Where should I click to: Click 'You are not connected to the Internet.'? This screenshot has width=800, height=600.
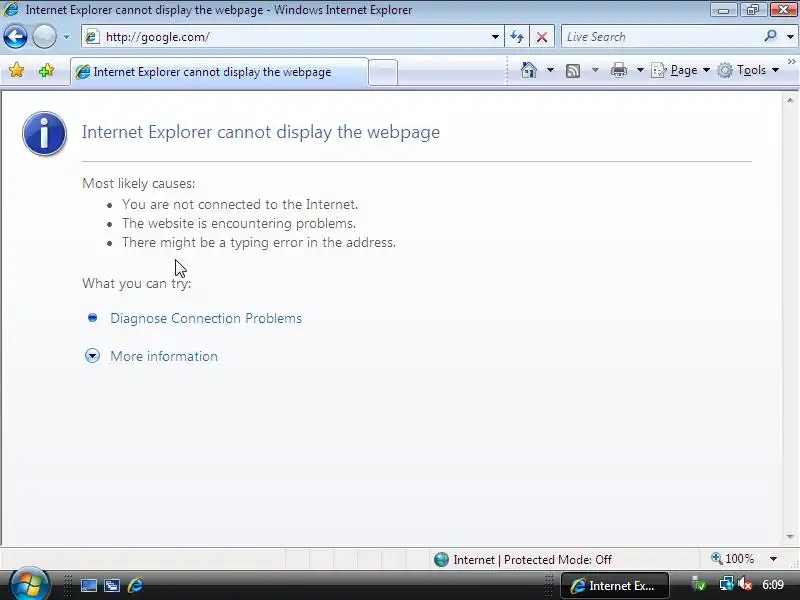point(240,205)
